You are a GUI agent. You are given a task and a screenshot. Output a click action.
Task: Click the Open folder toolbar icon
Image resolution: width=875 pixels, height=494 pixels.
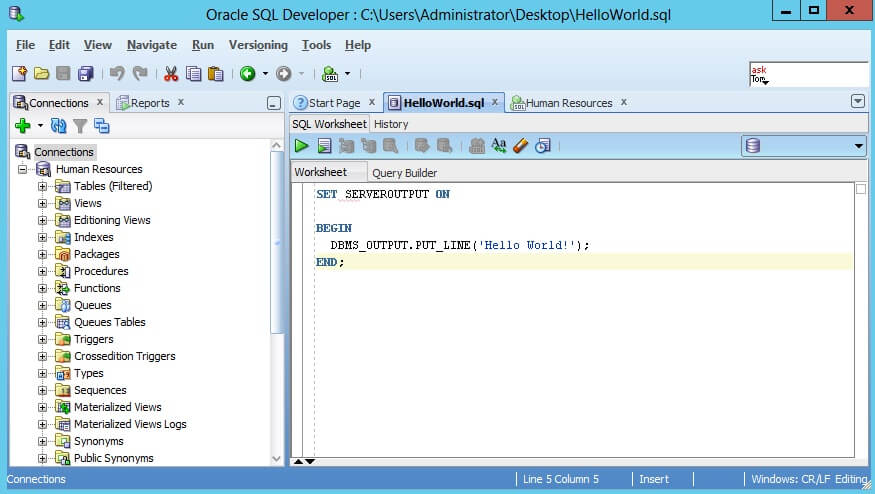[x=41, y=73]
